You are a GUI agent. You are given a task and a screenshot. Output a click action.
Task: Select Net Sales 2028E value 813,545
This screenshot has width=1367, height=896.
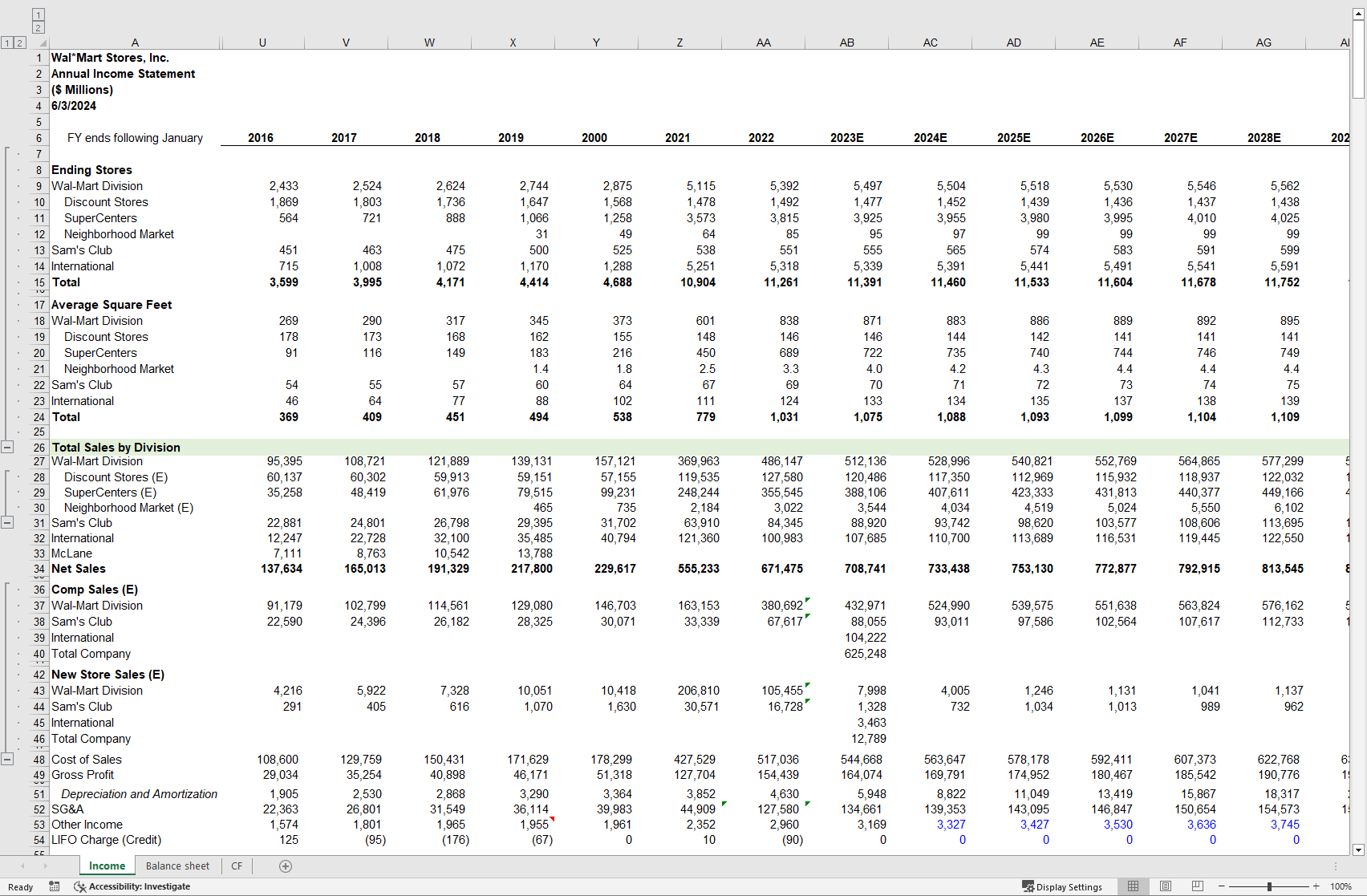[x=1282, y=569]
